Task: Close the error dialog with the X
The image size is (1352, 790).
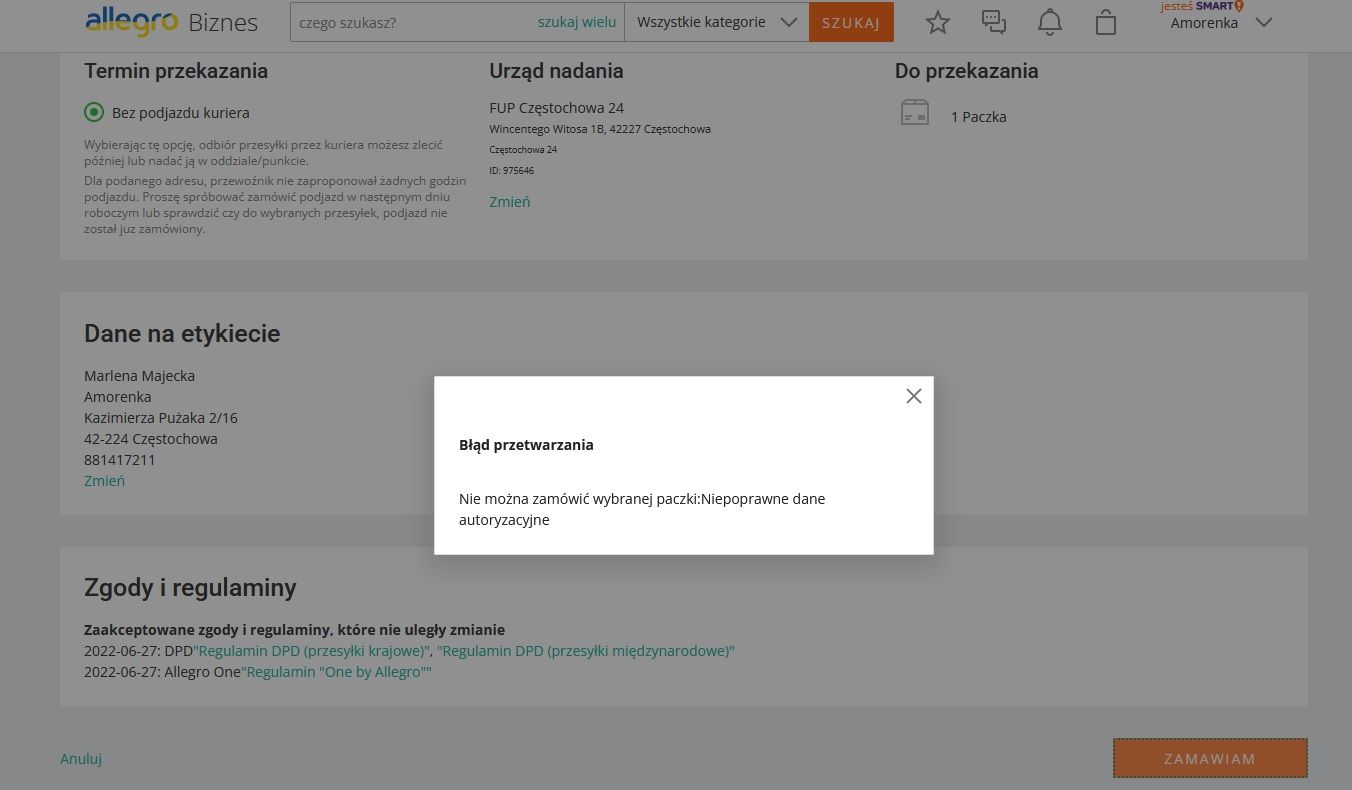Action: coord(913,396)
